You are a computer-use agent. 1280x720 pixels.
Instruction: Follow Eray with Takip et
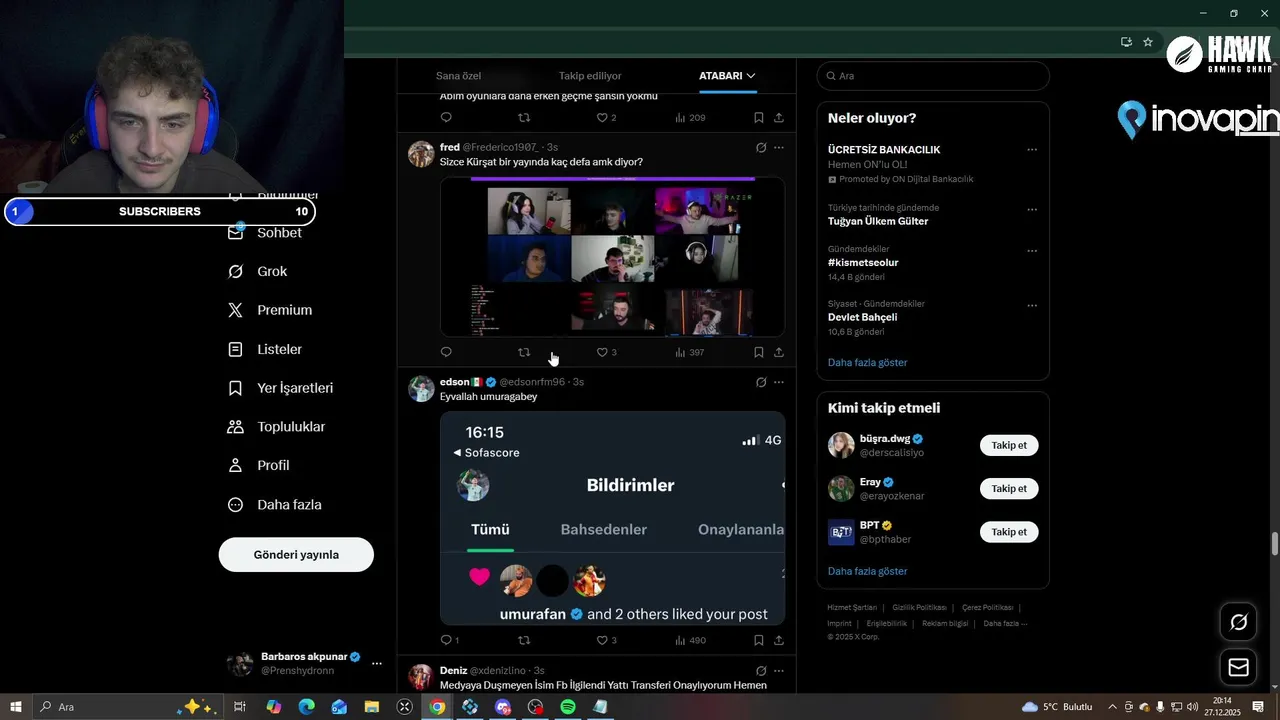(1009, 488)
